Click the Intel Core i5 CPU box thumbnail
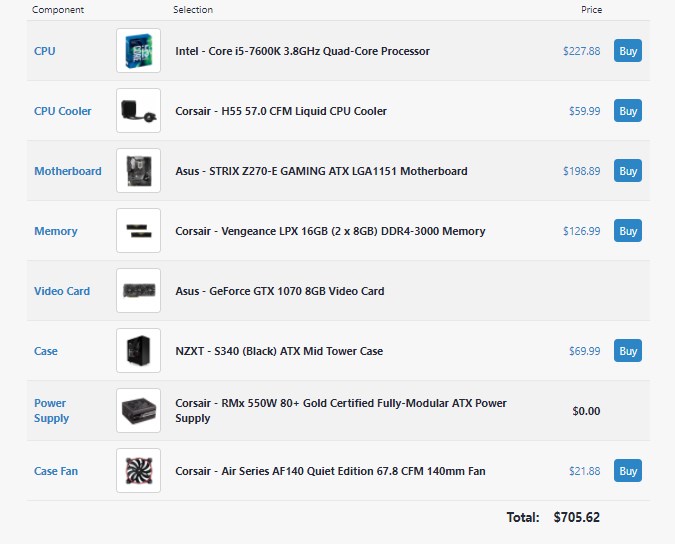Image resolution: width=675 pixels, height=544 pixels. (138, 51)
